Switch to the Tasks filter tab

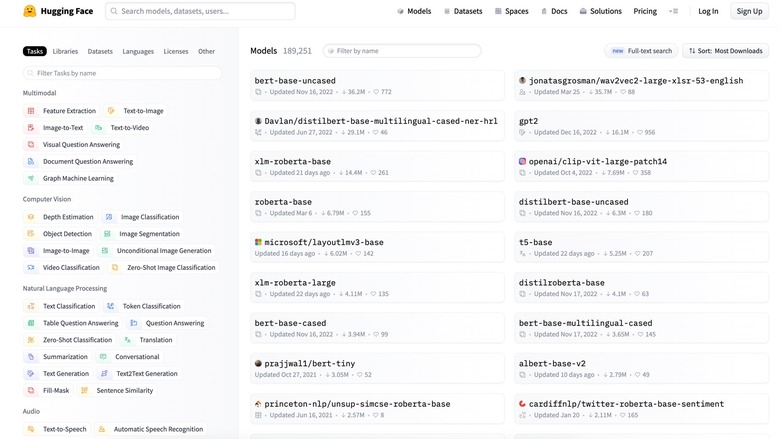pos(35,51)
